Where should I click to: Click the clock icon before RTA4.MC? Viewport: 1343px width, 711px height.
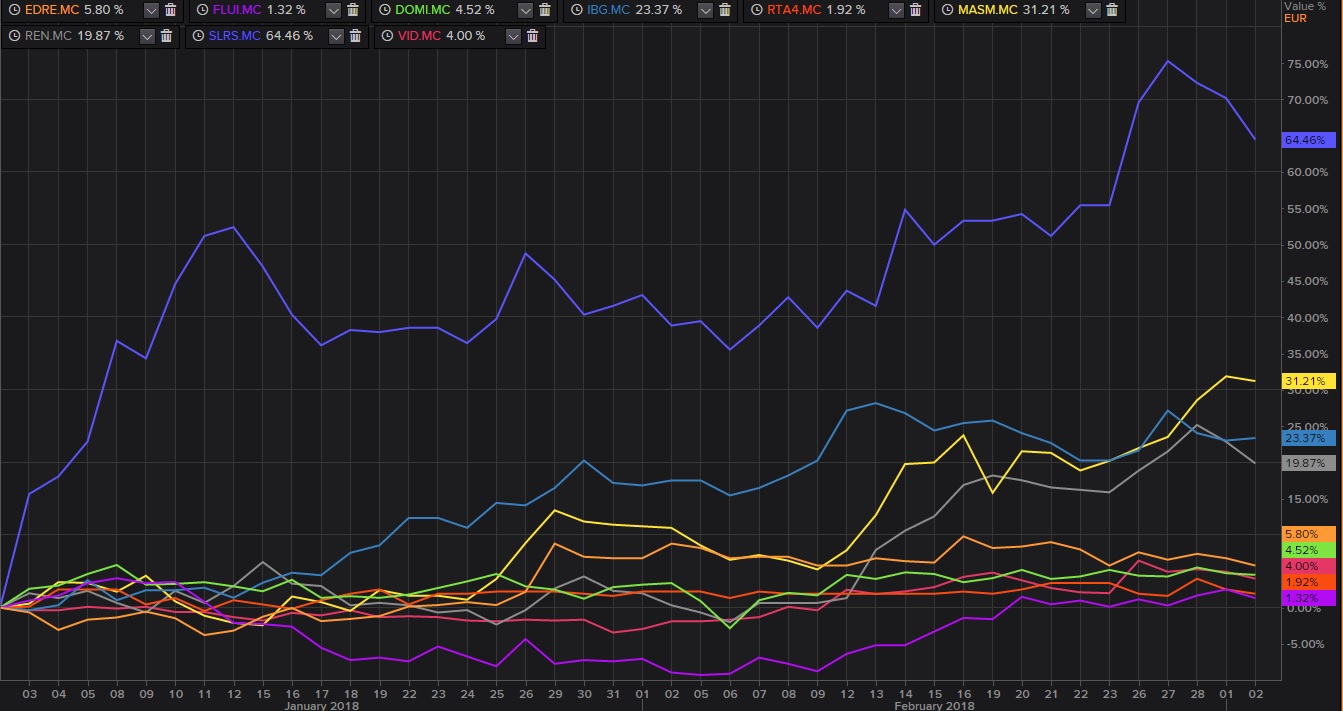pyautogui.click(x=758, y=10)
